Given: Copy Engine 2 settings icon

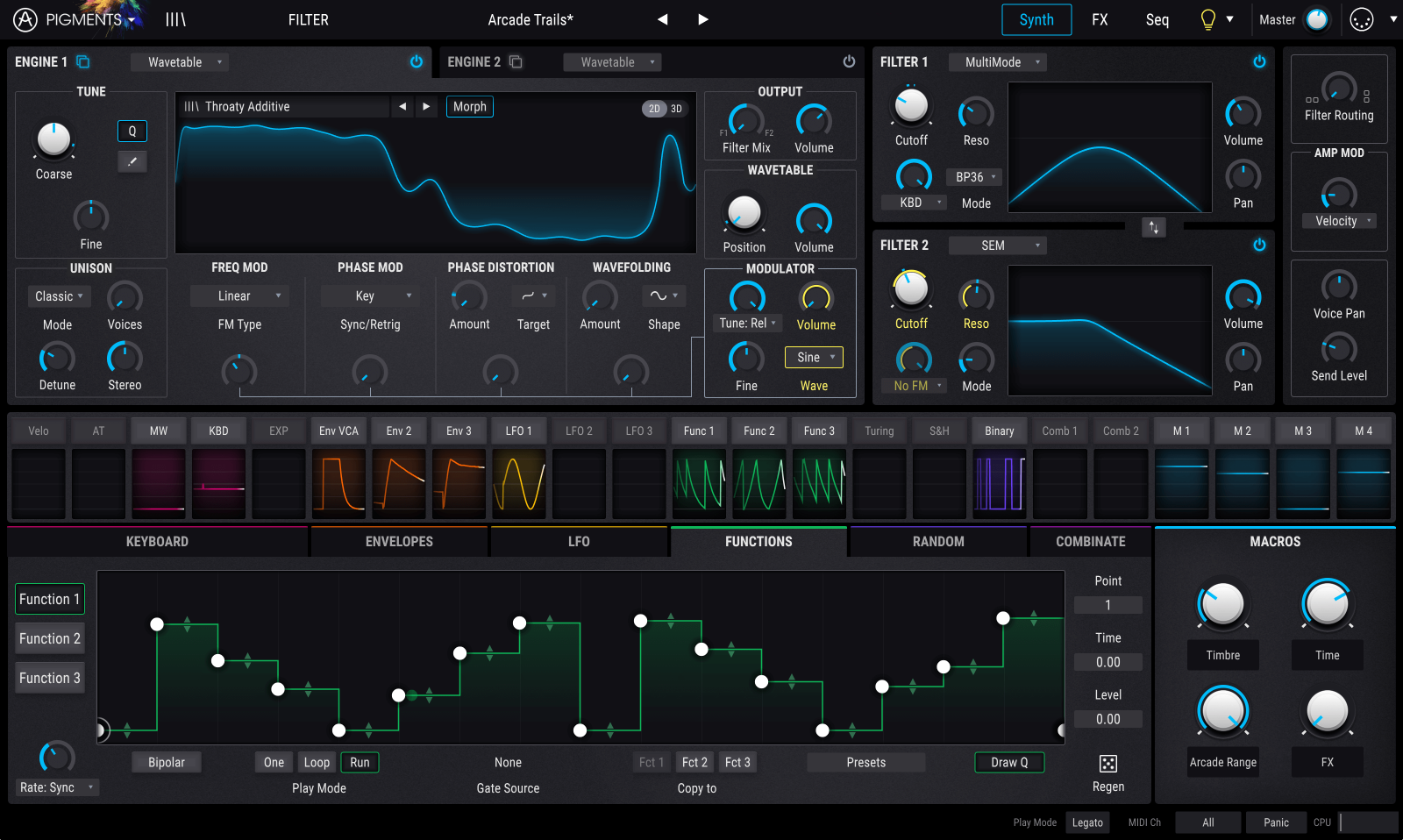Looking at the screenshot, I should pyautogui.click(x=516, y=61).
